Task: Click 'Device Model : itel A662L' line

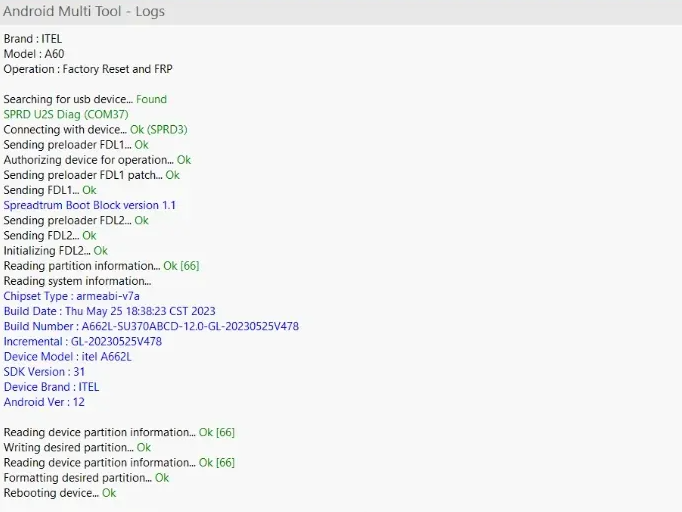Action: [x=67, y=357]
